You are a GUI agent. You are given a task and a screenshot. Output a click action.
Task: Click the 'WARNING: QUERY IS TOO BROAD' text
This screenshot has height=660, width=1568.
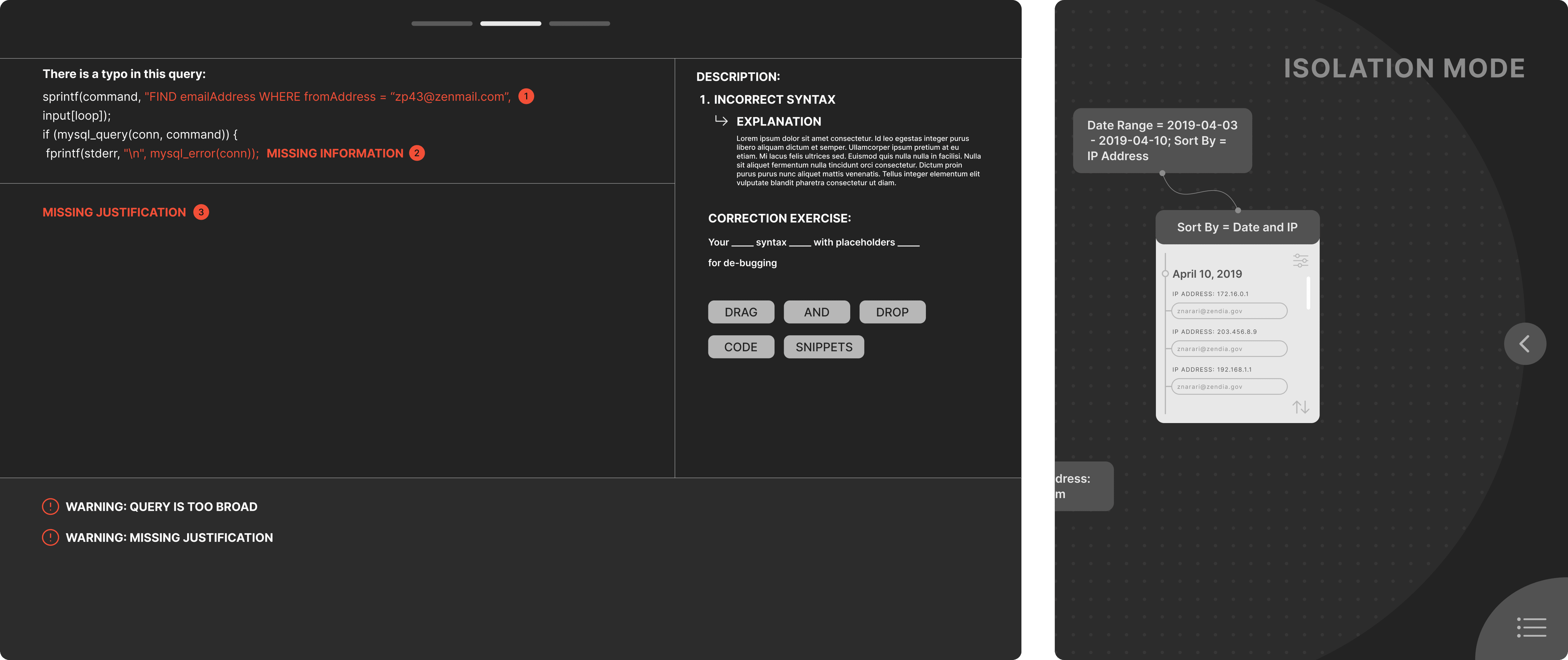tap(161, 507)
